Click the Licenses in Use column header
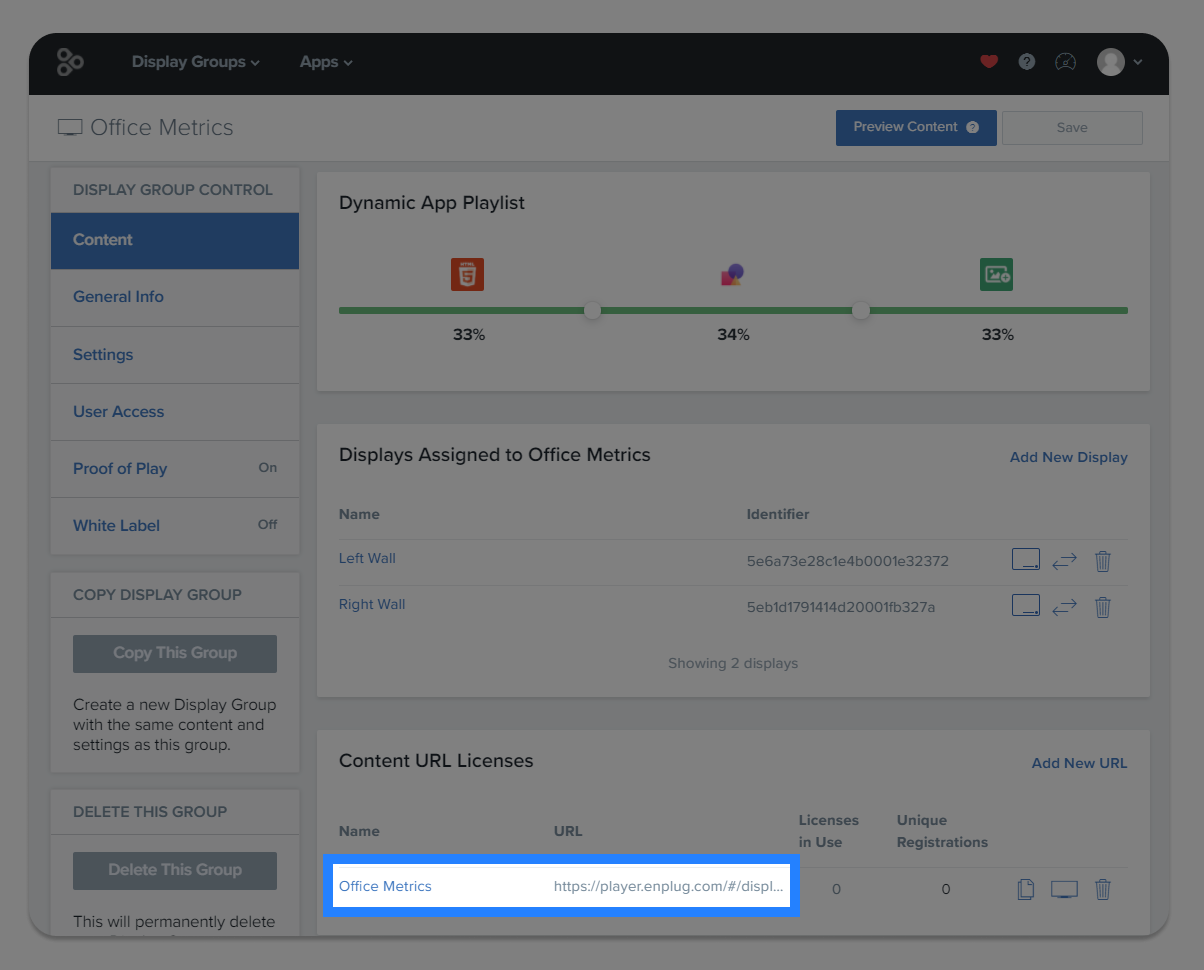1204x970 pixels. [829, 831]
